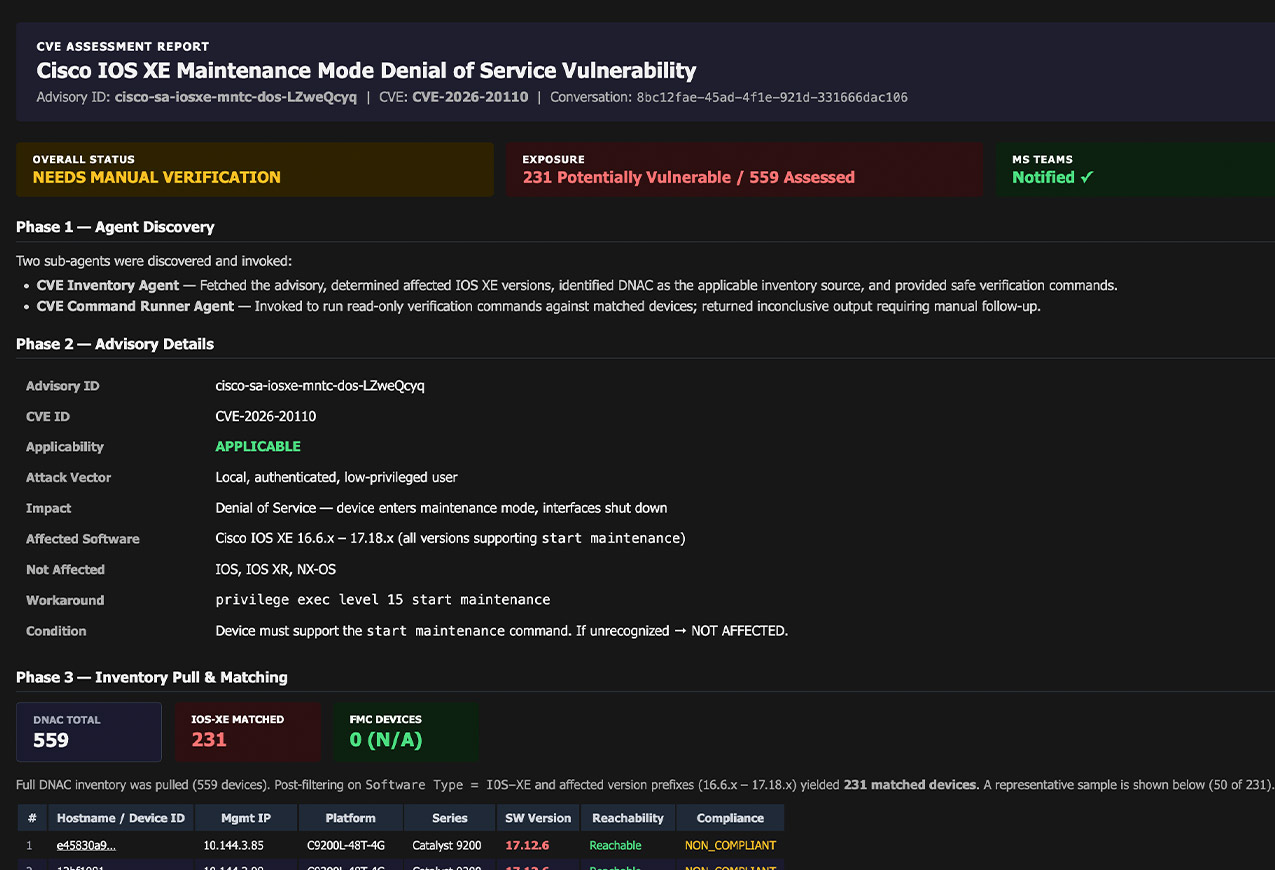This screenshot has height=870, width=1275.
Task: Select the Exposure summary card
Action: pos(744,169)
